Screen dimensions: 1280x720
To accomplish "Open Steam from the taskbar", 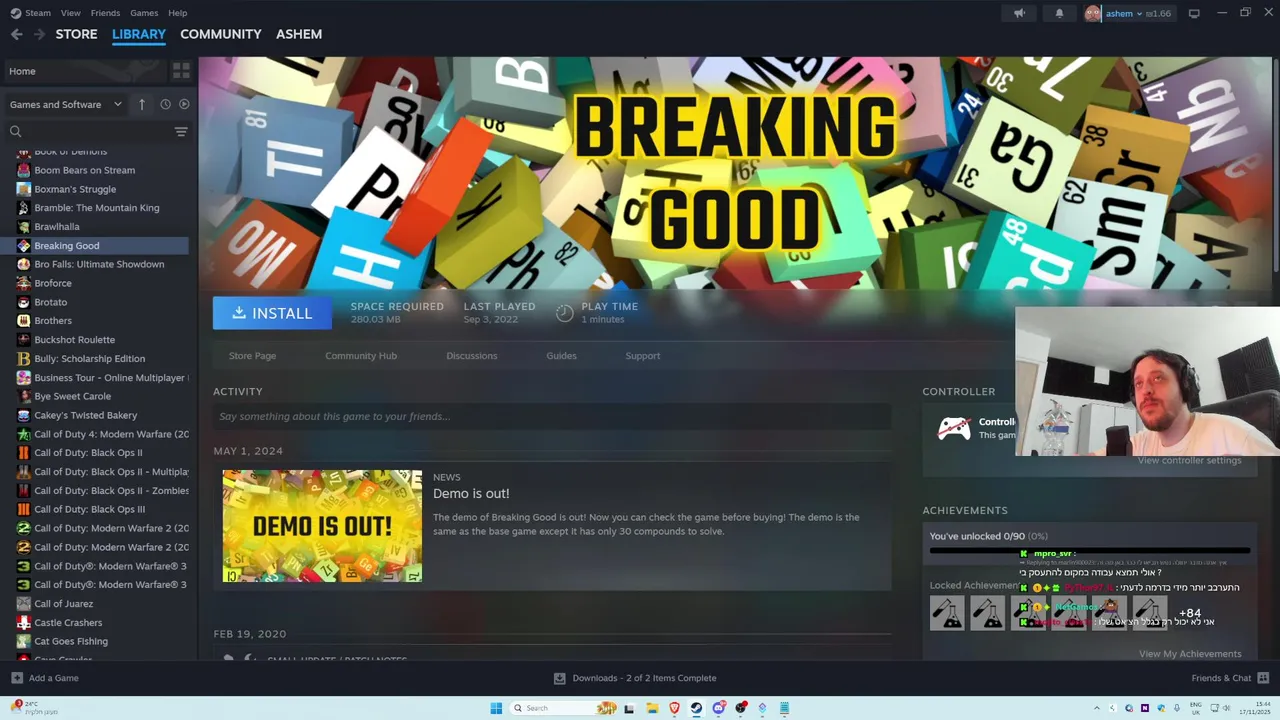I will tap(696, 708).
